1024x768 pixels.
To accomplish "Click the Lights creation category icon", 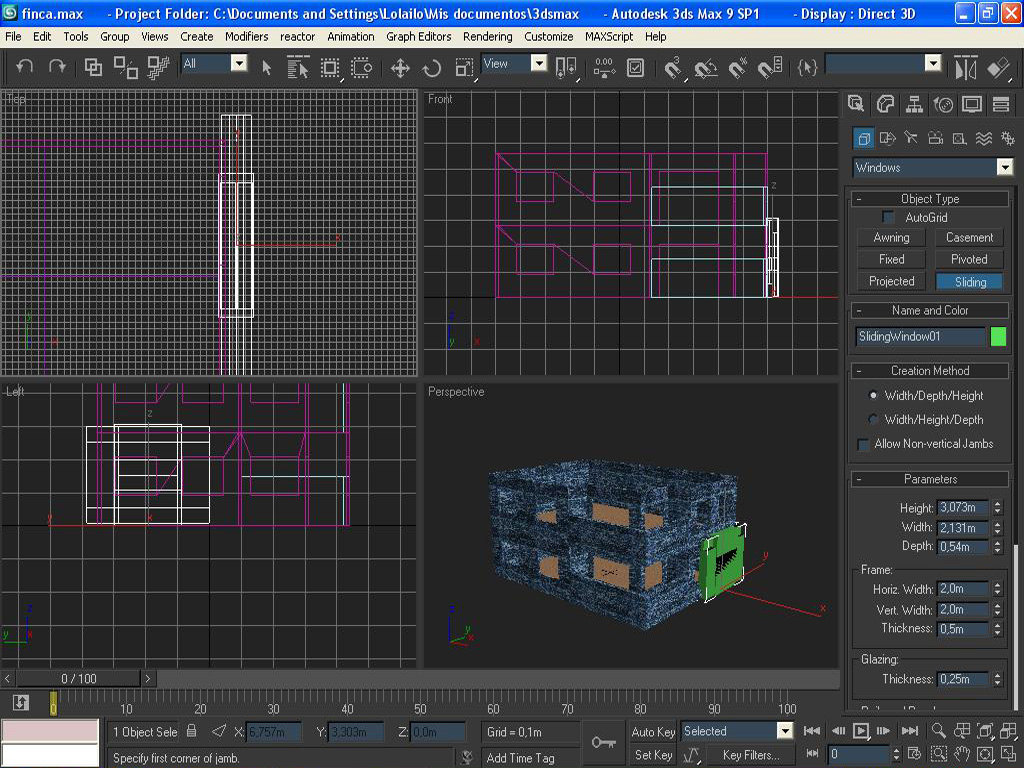I will coord(911,138).
